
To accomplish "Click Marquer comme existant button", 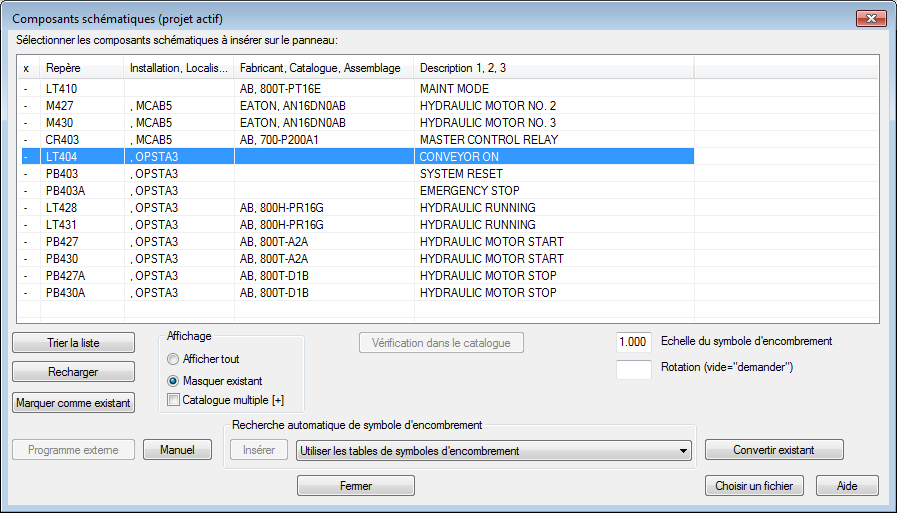I will coord(73,403).
